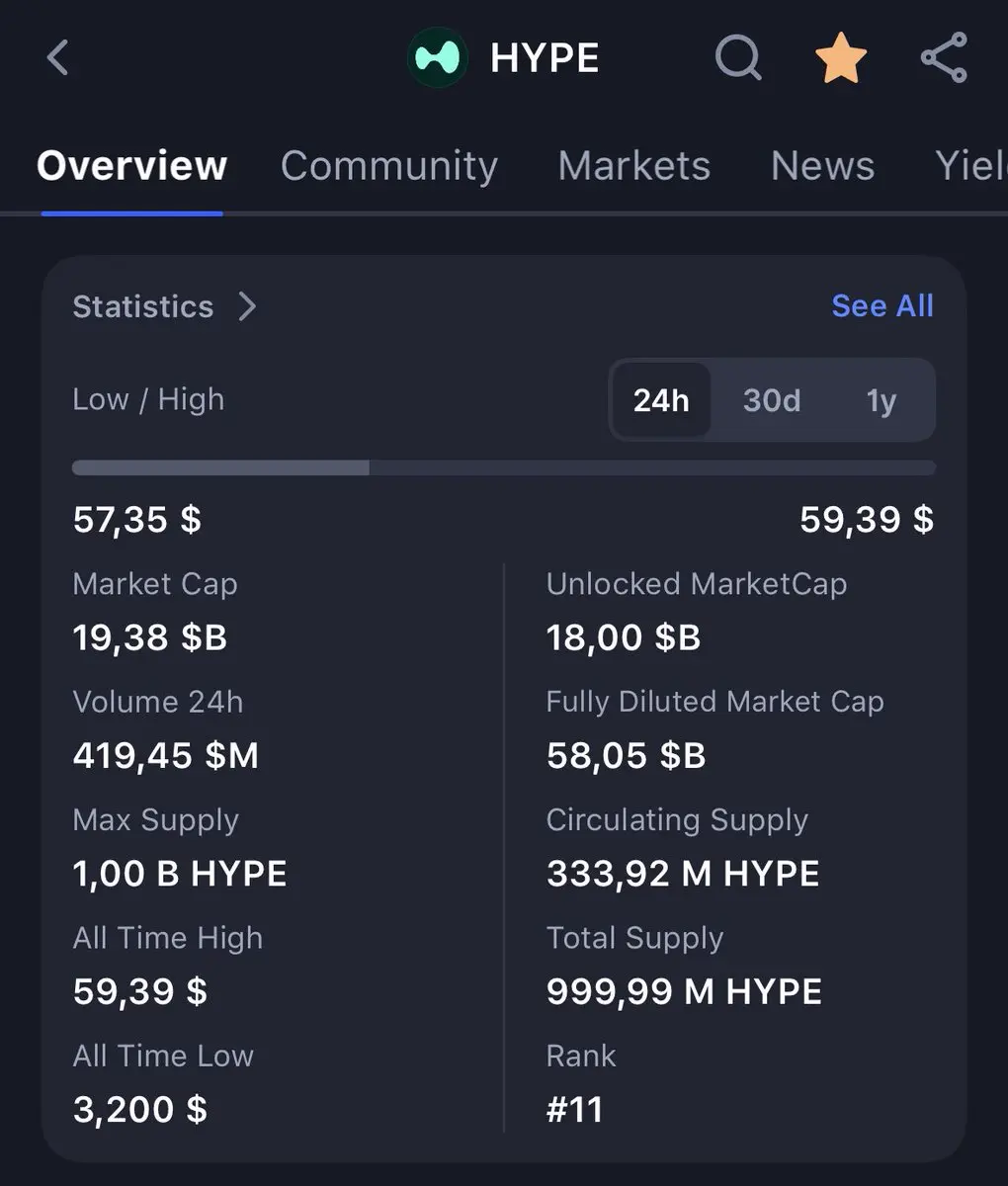Image resolution: width=1008 pixels, height=1186 pixels.
Task: Select the Max Supply value 1,00 B HYPE
Action: [x=180, y=874]
